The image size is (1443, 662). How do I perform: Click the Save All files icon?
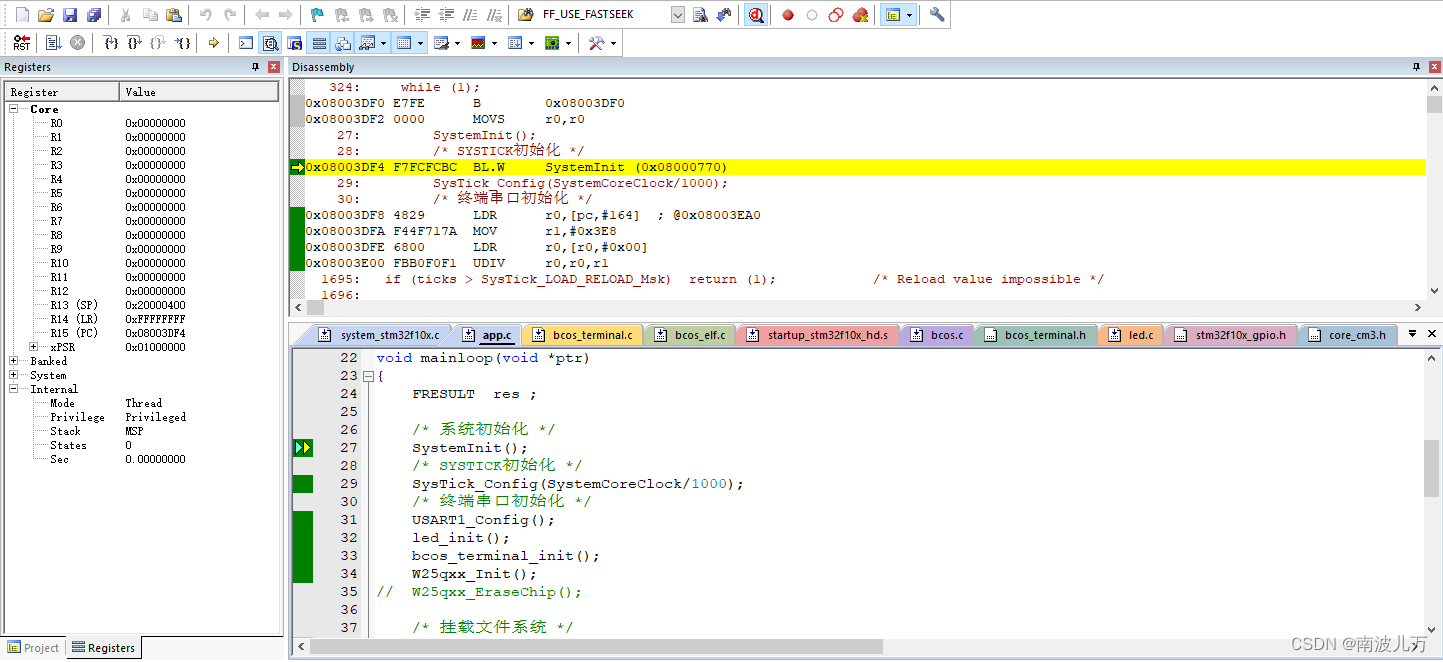tap(93, 15)
